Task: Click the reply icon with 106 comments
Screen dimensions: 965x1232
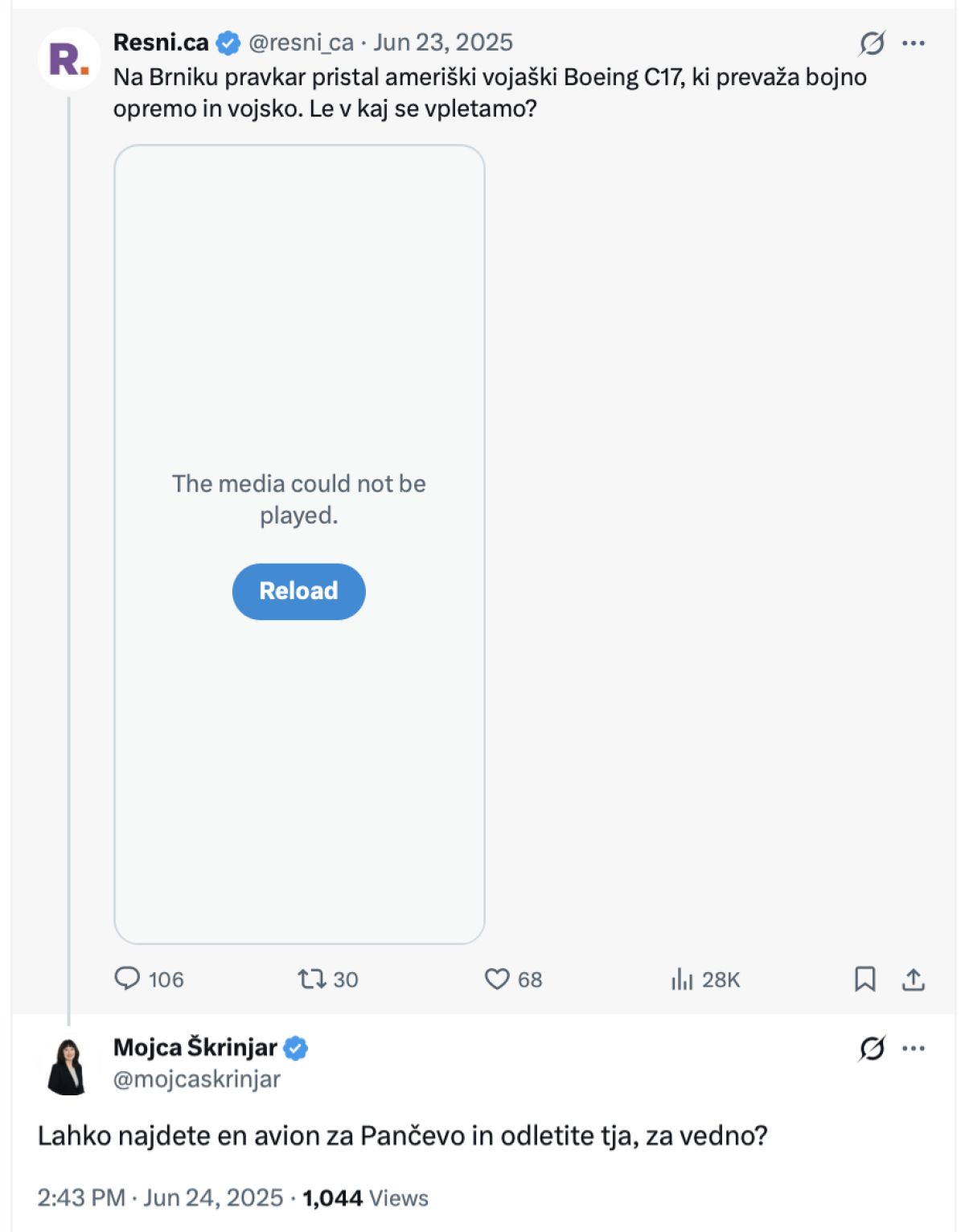Action: [127, 979]
